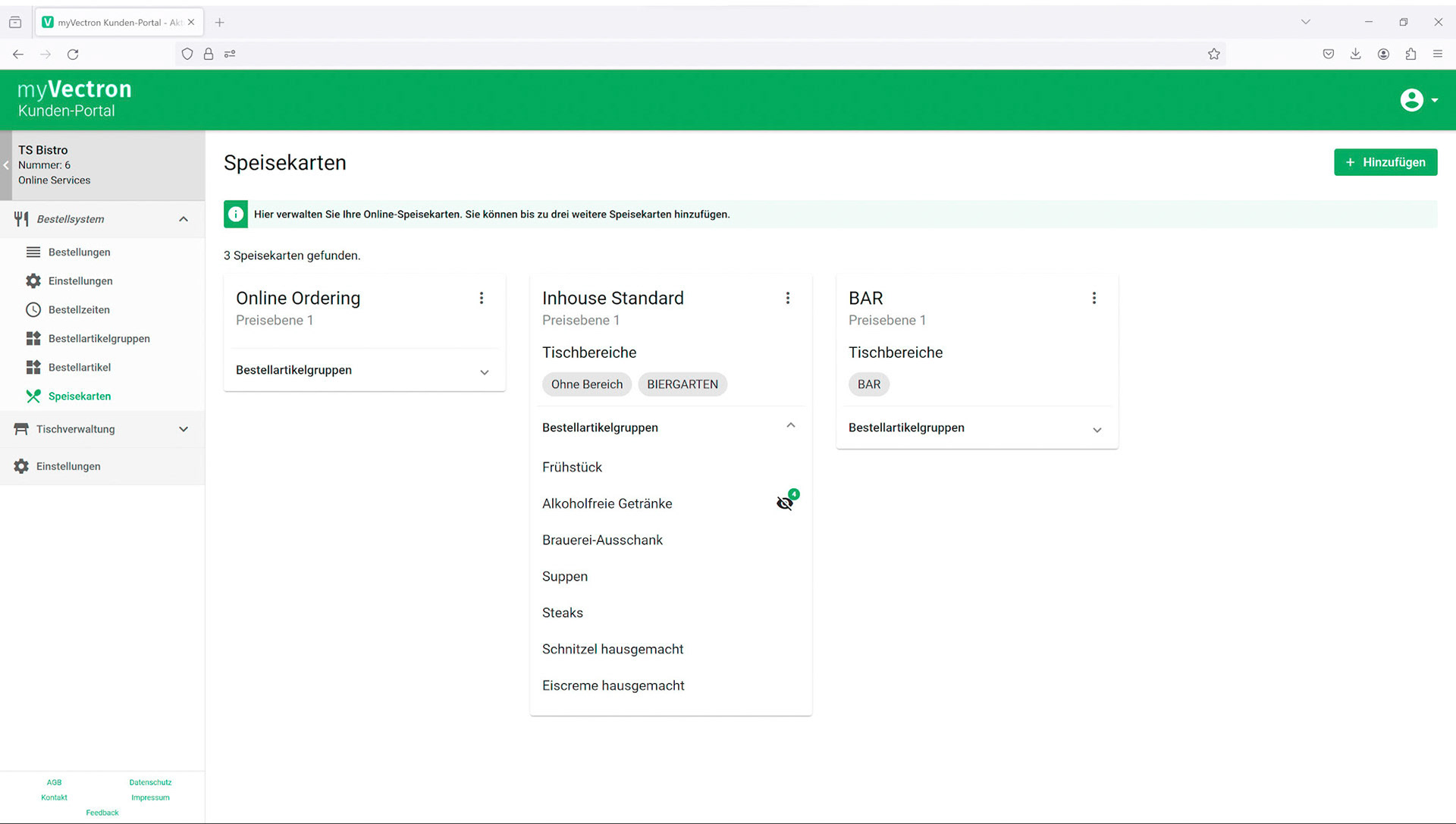The width and height of the screenshot is (1456, 824).
Task: Open three-dot menu on Inhouse Standard card
Action: click(x=787, y=298)
